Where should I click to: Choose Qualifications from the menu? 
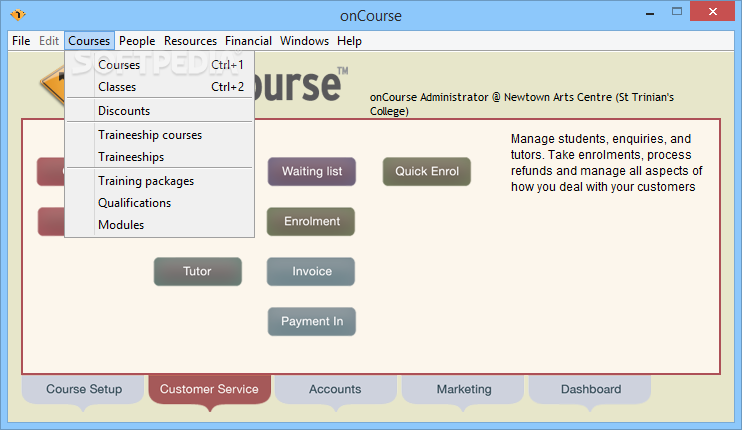(159, 203)
